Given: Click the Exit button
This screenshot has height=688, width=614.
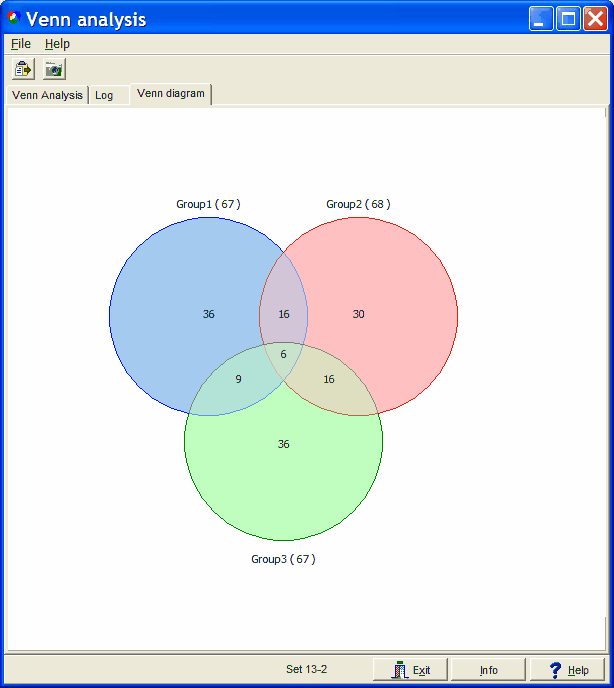Looking at the screenshot, I should (410, 670).
